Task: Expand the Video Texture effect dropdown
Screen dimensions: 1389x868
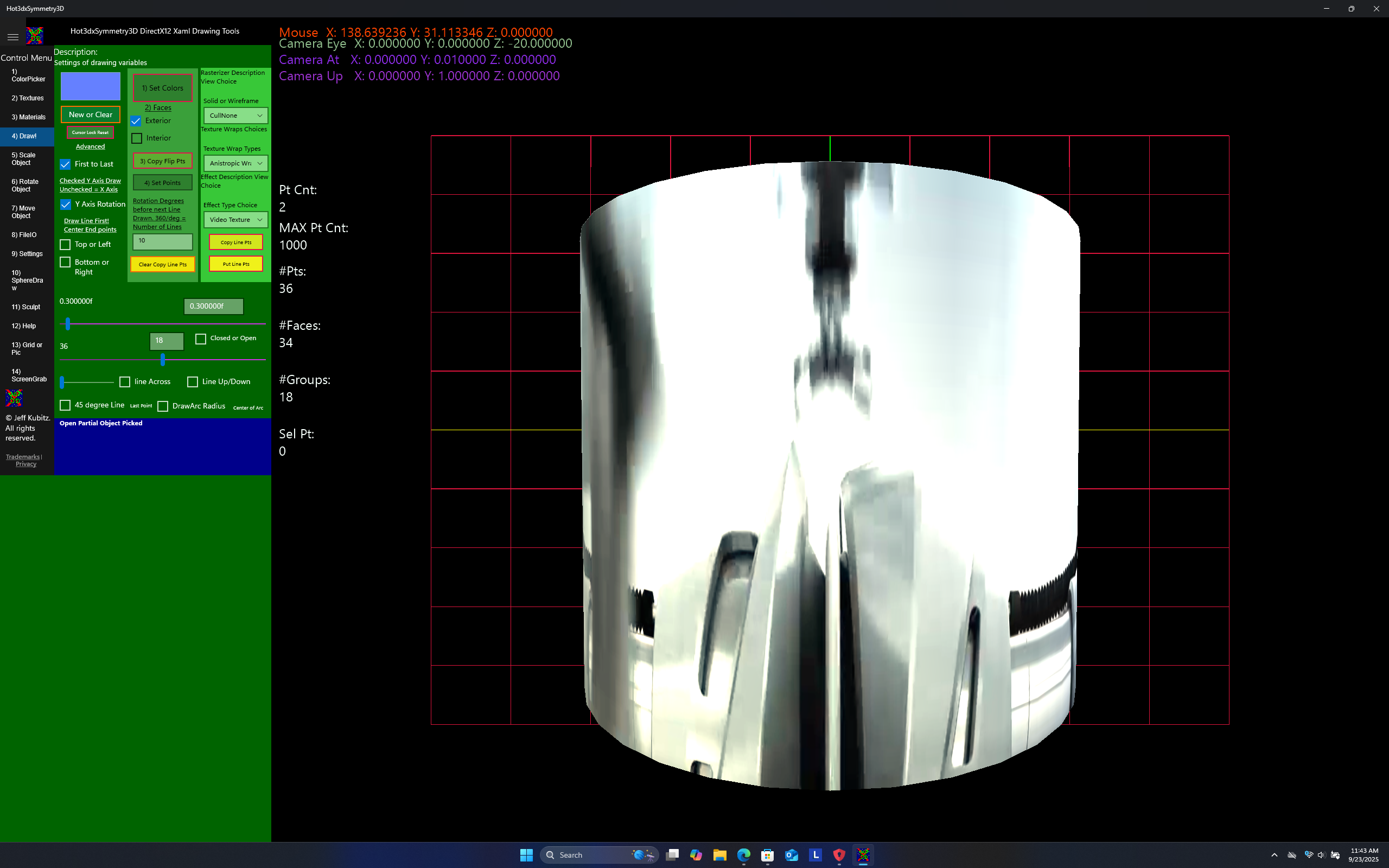Action: click(235, 220)
